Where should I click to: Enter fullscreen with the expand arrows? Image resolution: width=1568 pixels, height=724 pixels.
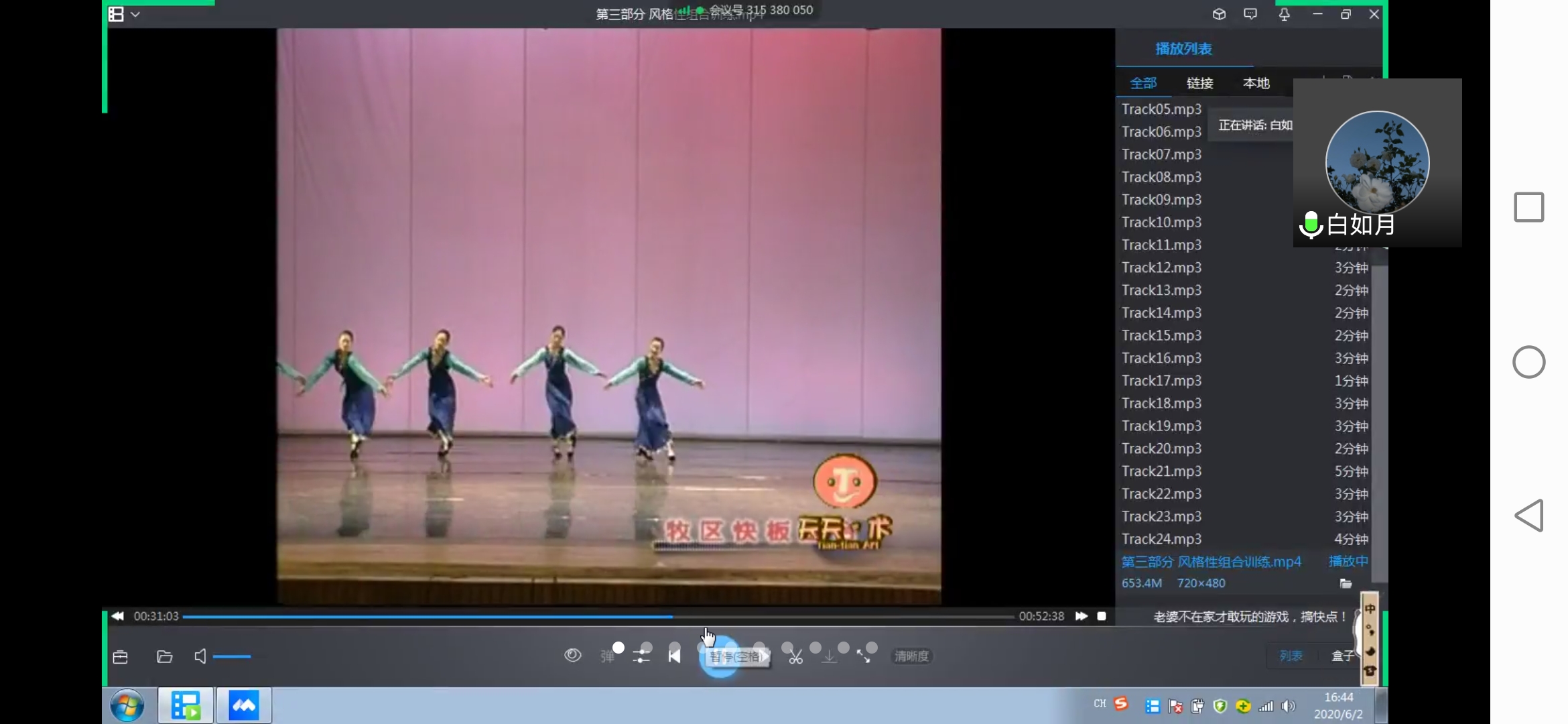coord(864,656)
